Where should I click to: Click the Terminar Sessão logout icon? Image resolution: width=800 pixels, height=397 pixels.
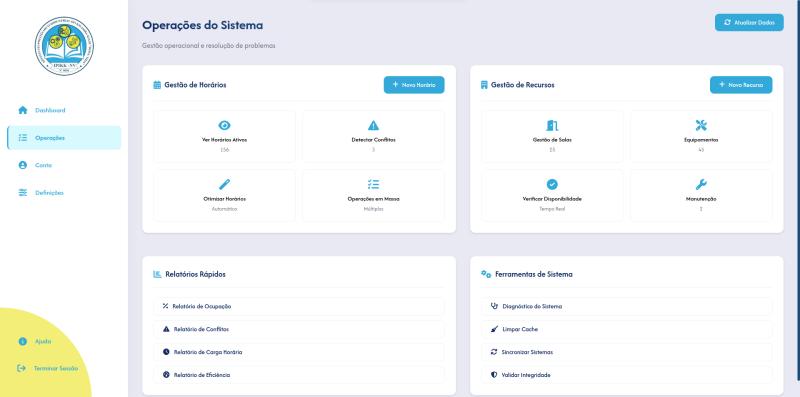click(x=21, y=368)
